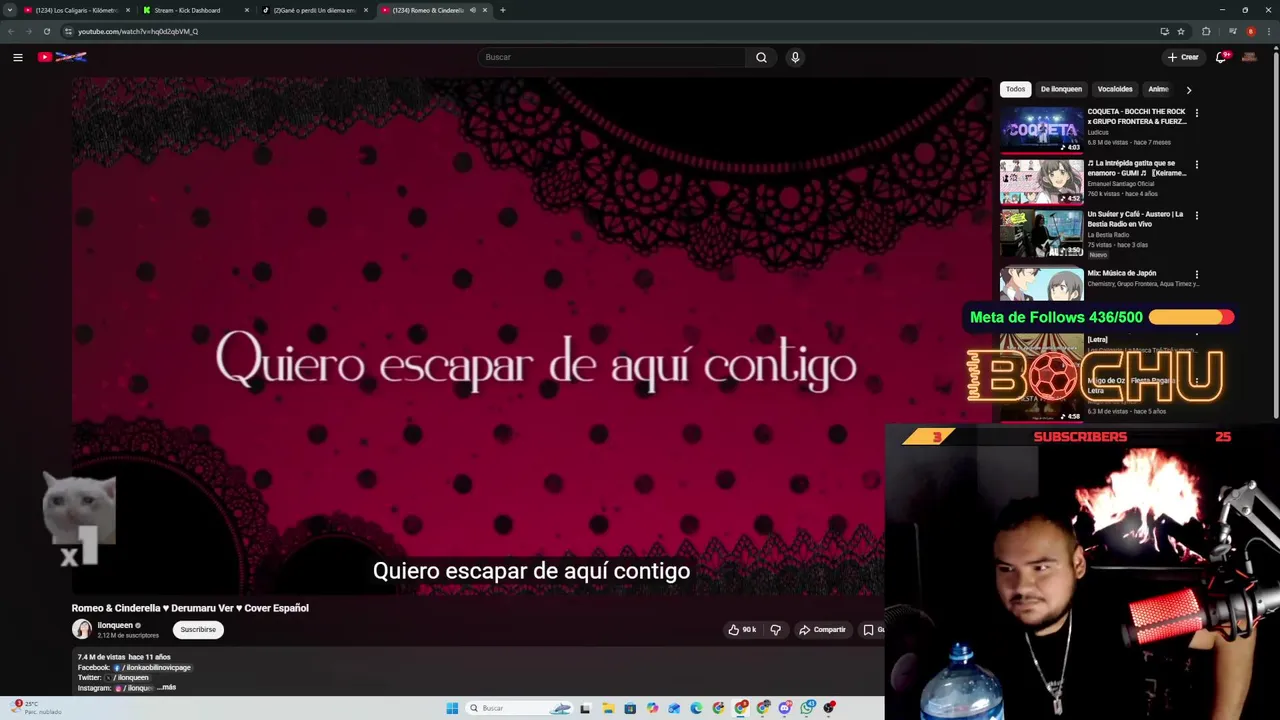Open the tab search dropdown arrow
This screenshot has width=1280, height=720.
point(10,10)
